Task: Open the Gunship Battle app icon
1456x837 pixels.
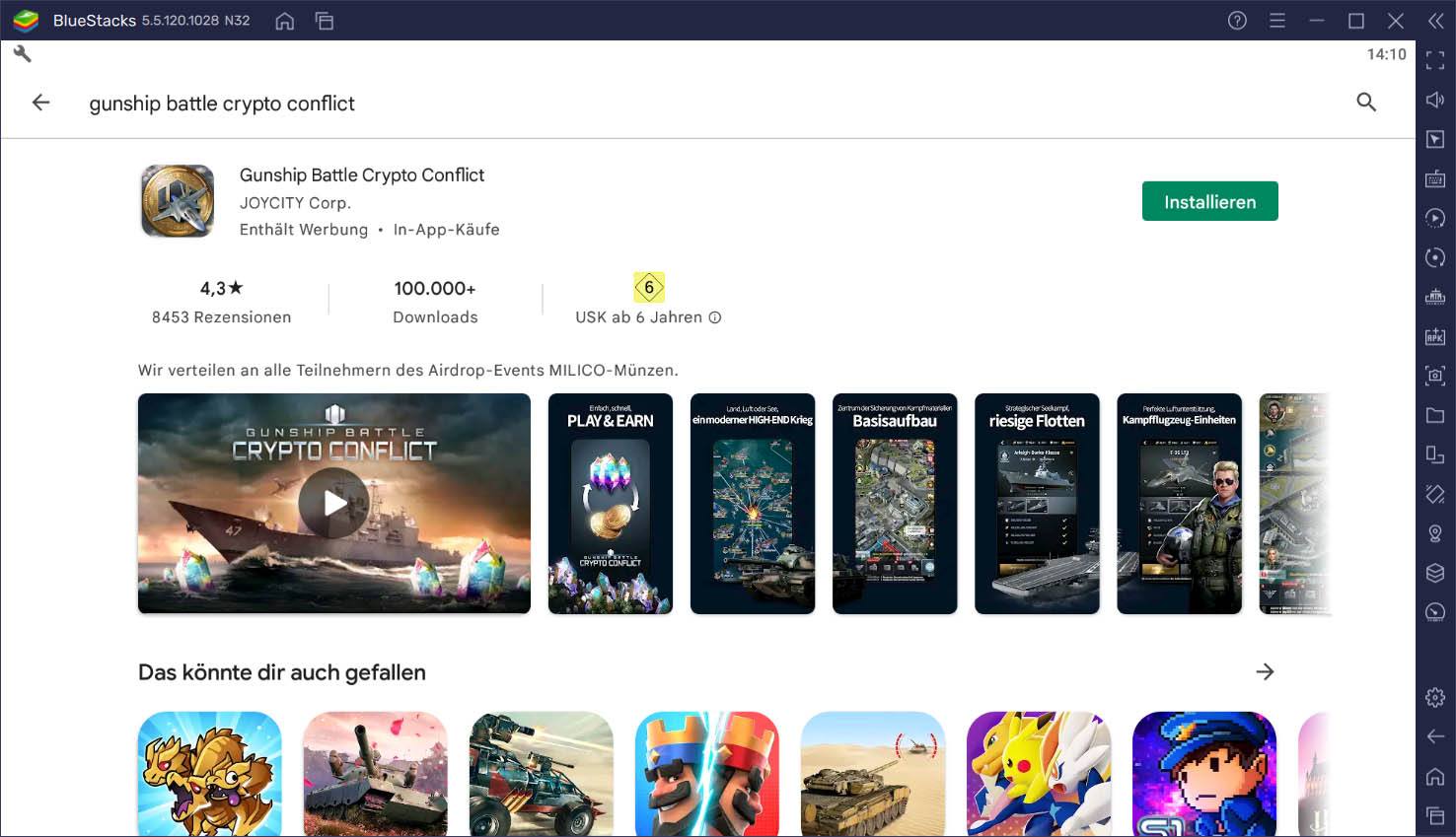Action: pyautogui.click(x=178, y=201)
